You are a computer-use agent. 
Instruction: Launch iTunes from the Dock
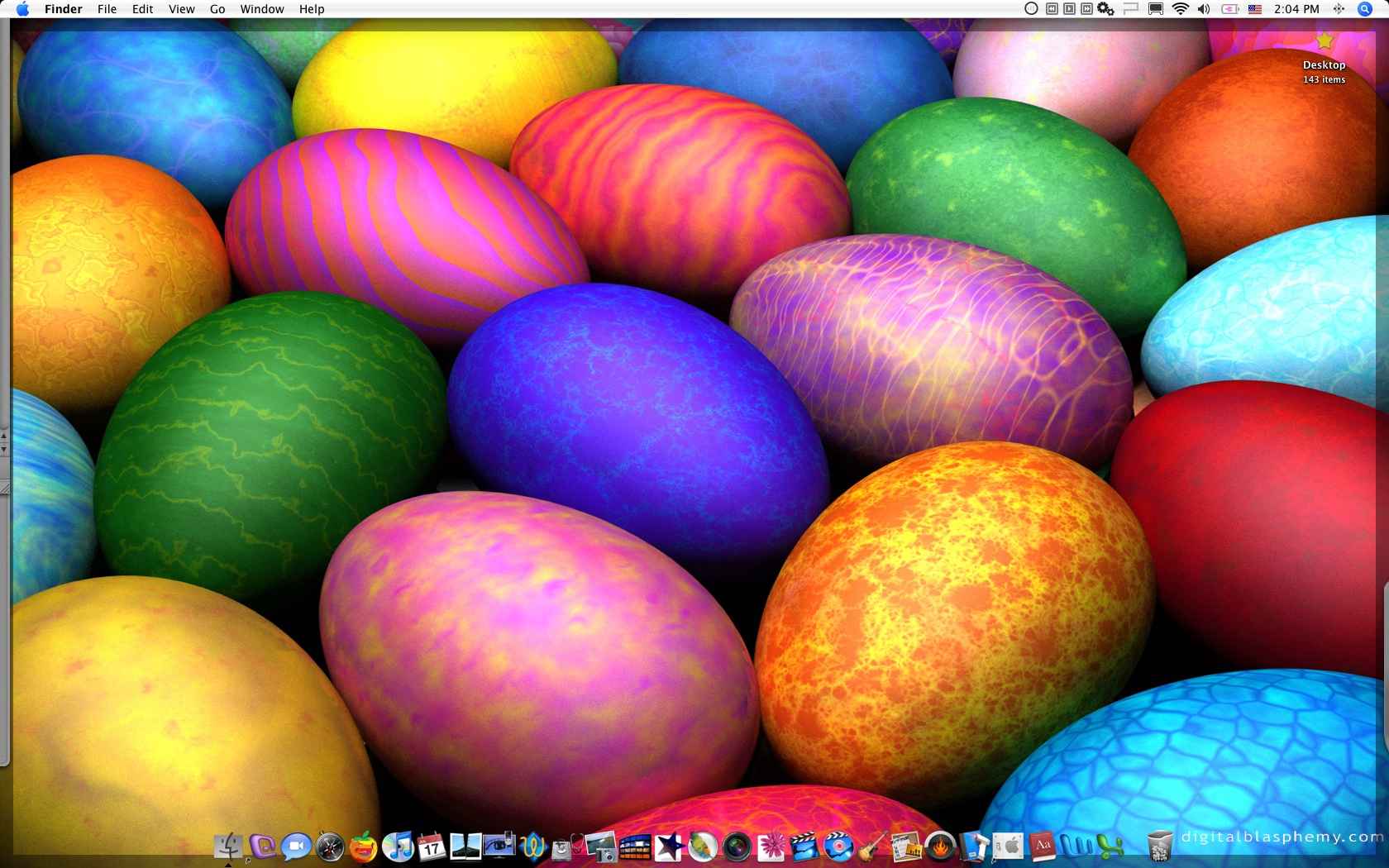click(397, 847)
